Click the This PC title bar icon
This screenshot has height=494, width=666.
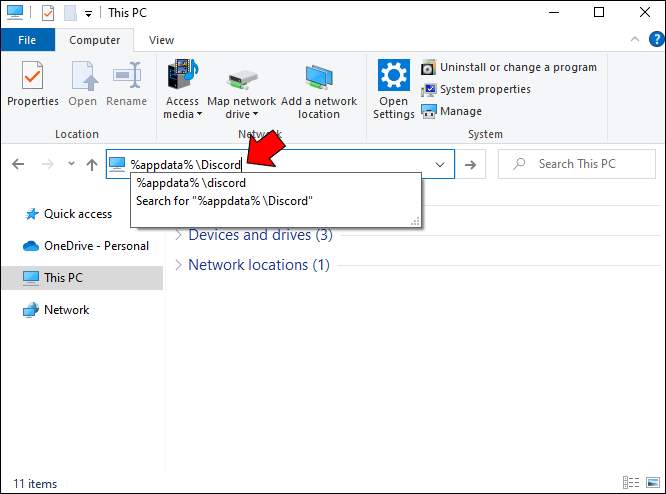click(15, 12)
